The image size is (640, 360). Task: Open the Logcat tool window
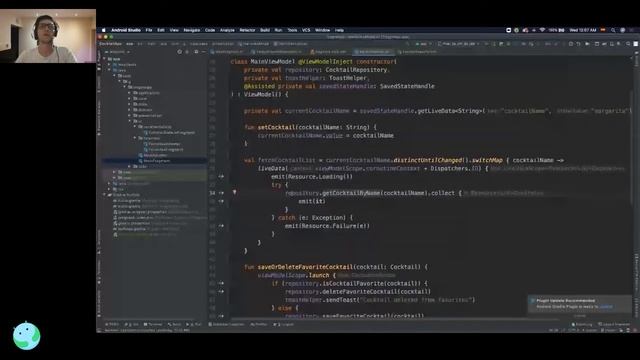click(283, 324)
